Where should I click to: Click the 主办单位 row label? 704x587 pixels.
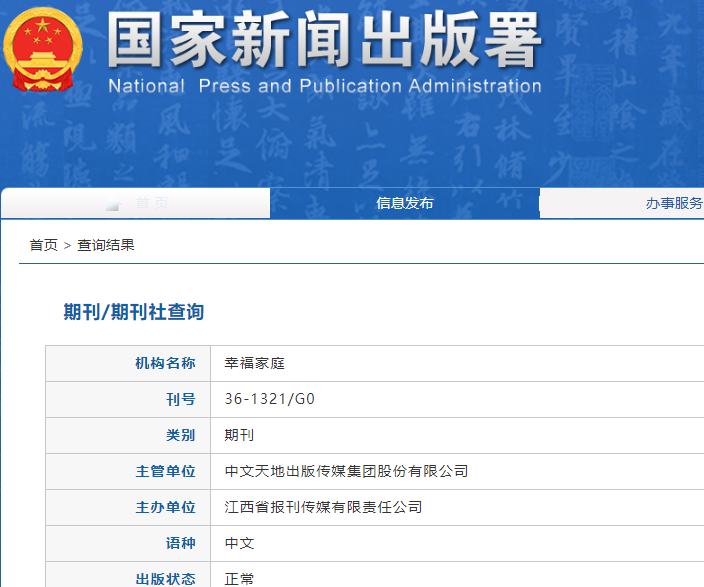[x=165, y=508]
